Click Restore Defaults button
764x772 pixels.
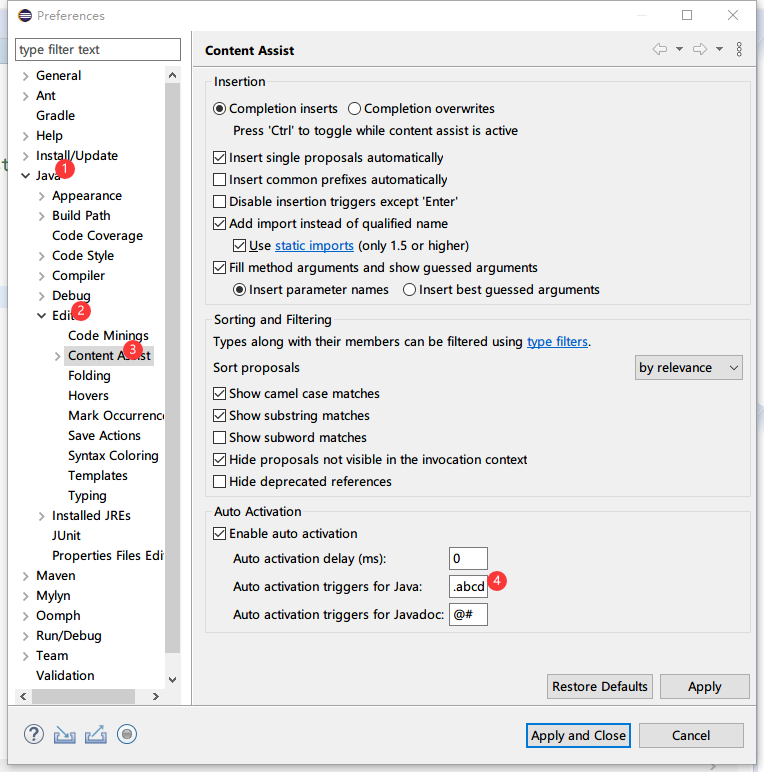click(600, 686)
